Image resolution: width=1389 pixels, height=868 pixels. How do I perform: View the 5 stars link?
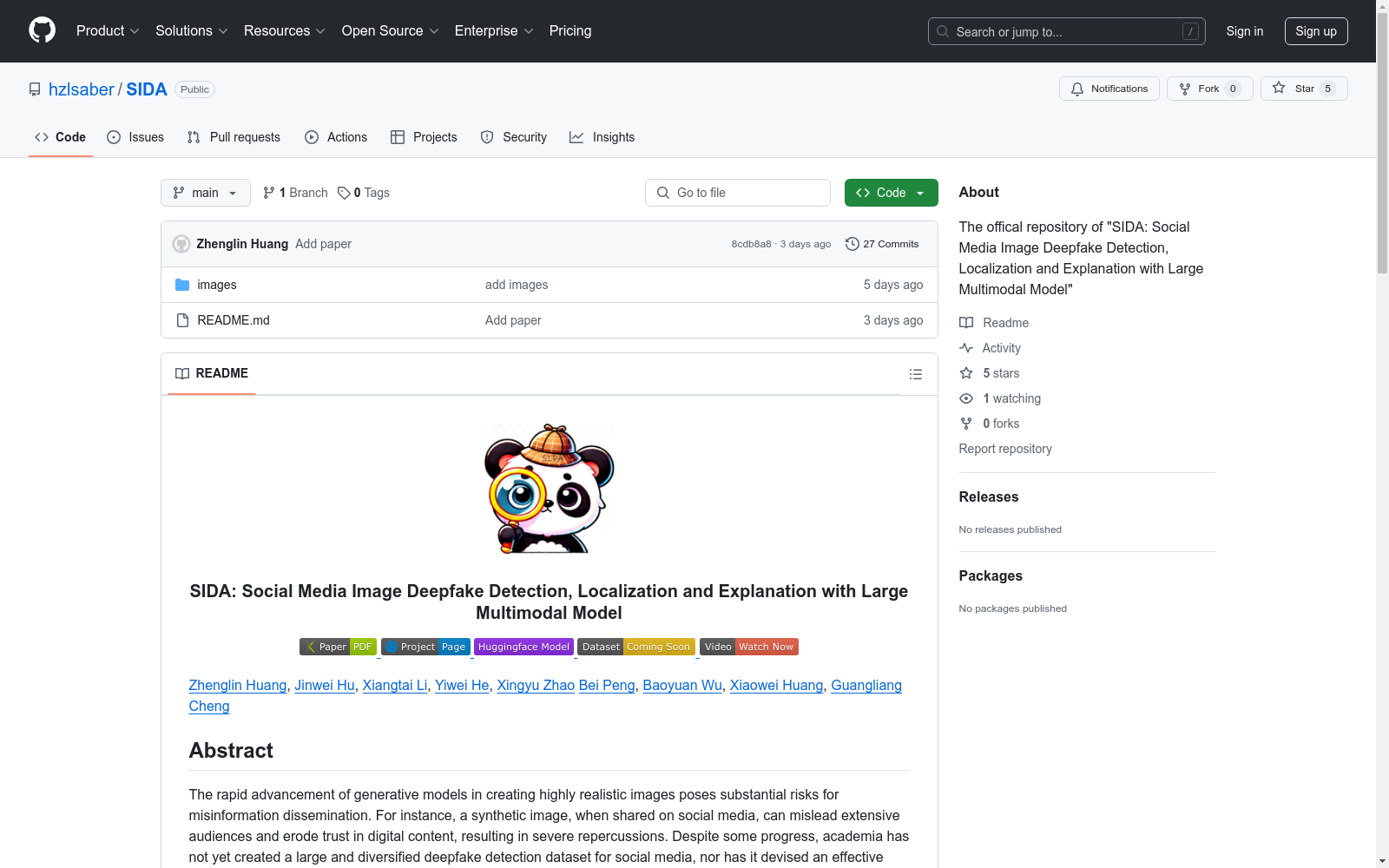pos(990,373)
